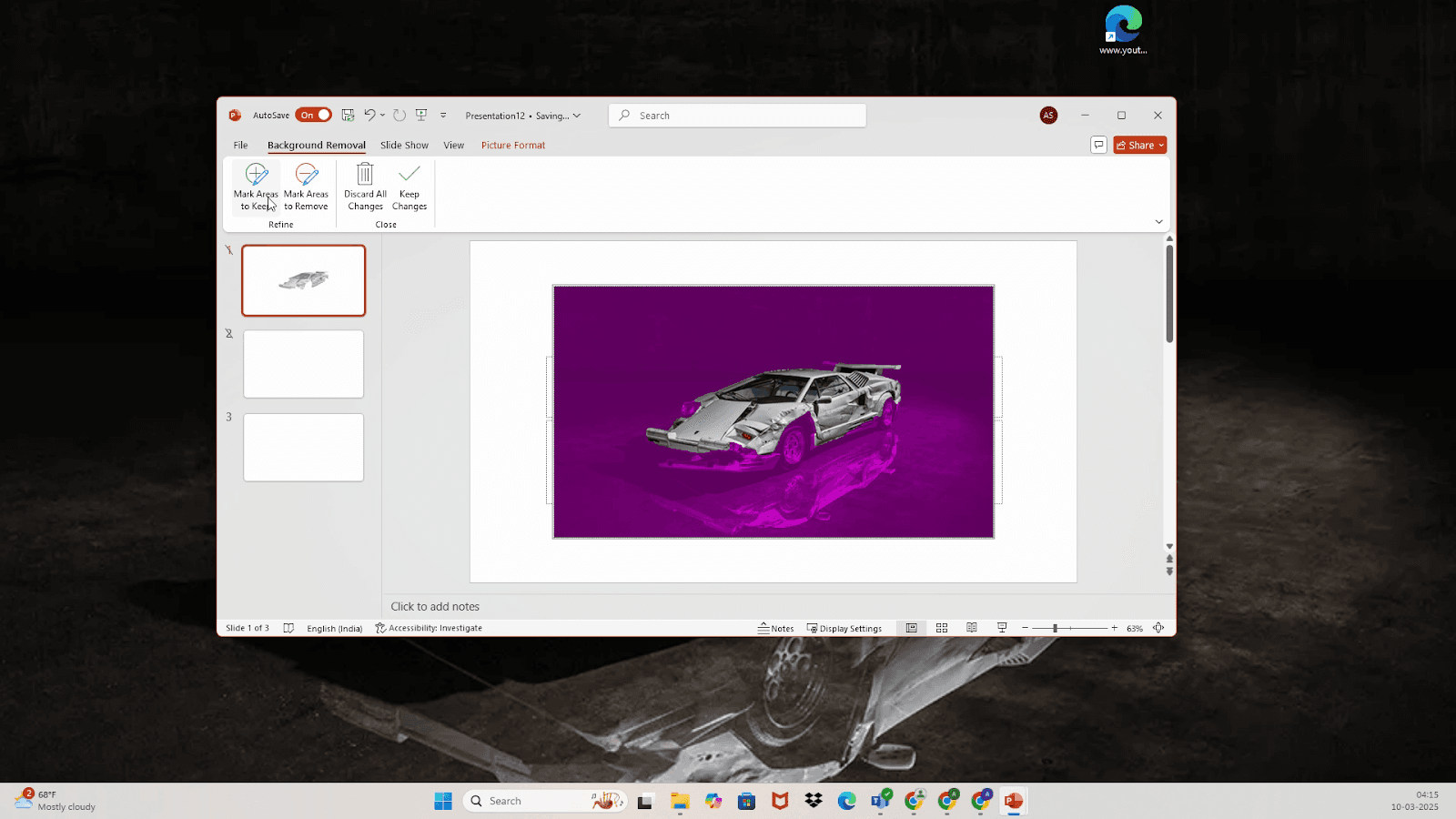Click Discard All Changes trash icon
Viewport: 1456px width, 819px height.
(x=365, y=174)
